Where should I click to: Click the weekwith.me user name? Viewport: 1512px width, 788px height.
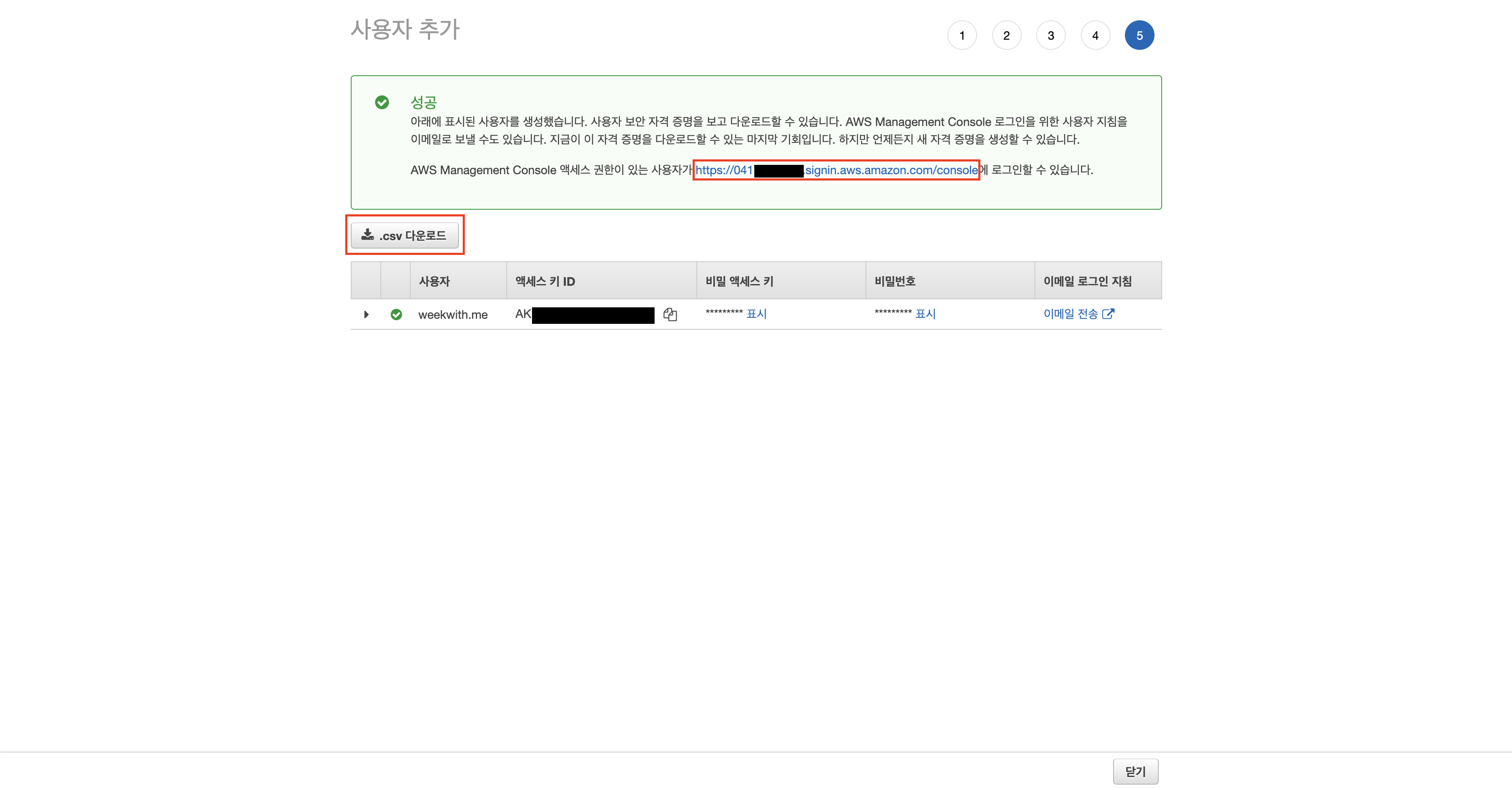453,315
